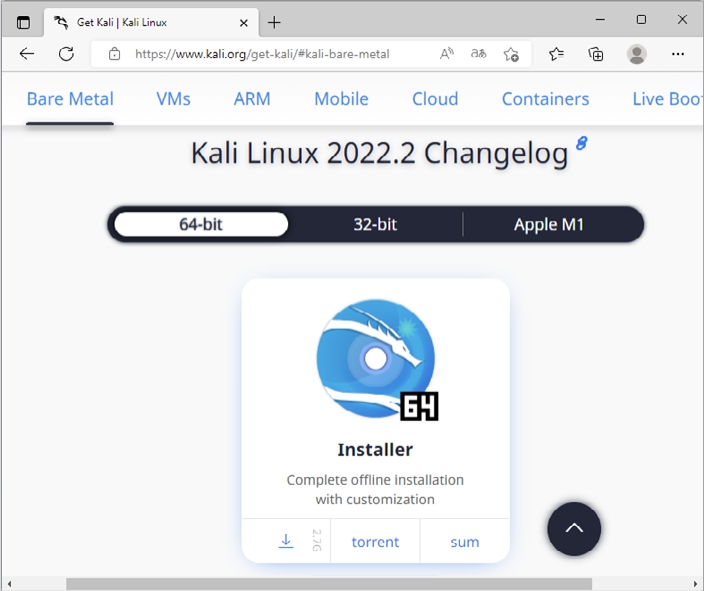
Task: View site information lock icon
Action: tap(114, 54)
